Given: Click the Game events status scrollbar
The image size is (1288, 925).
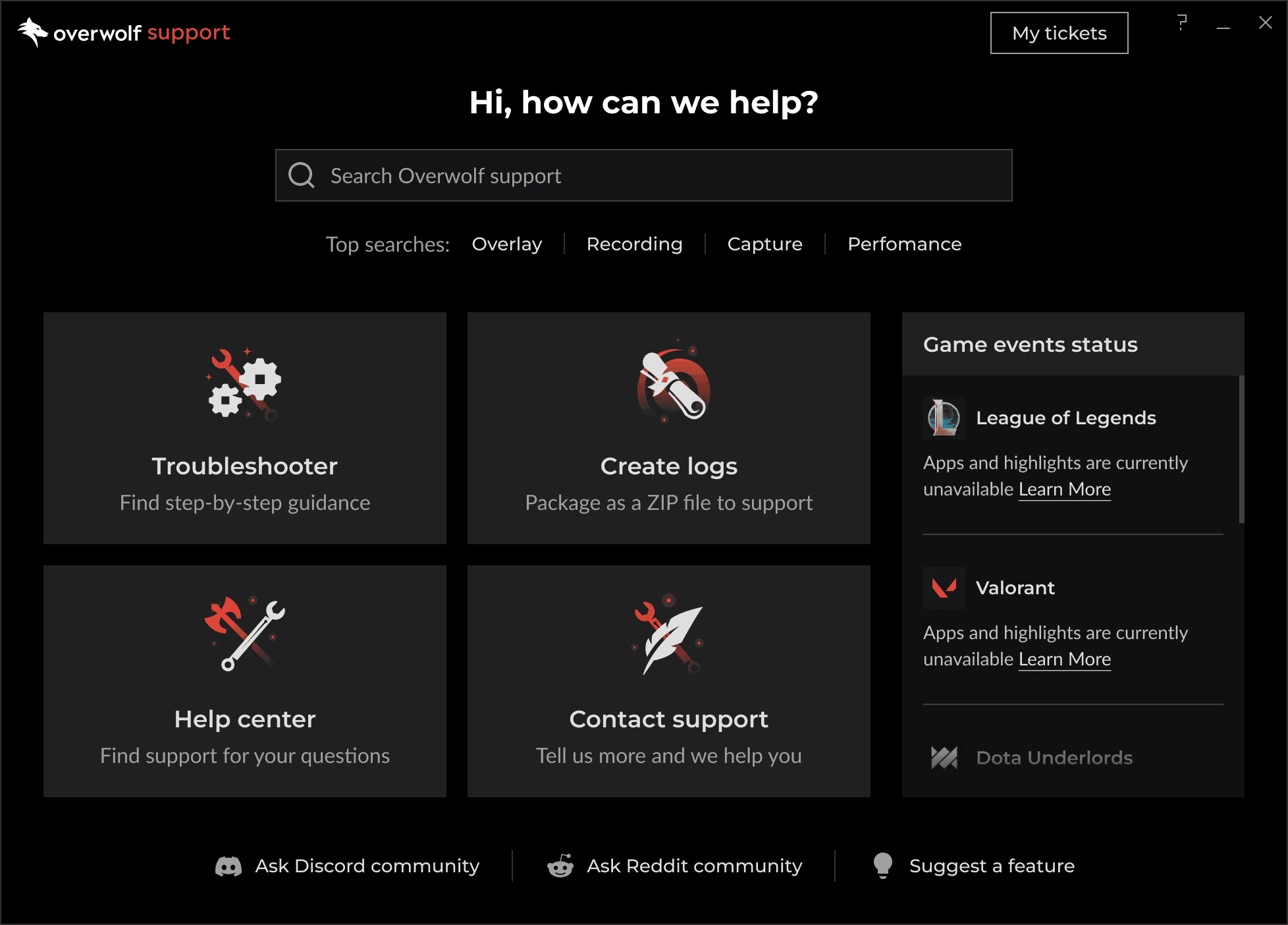Looking at the screenshot, I should click(x=1242, y=449).
